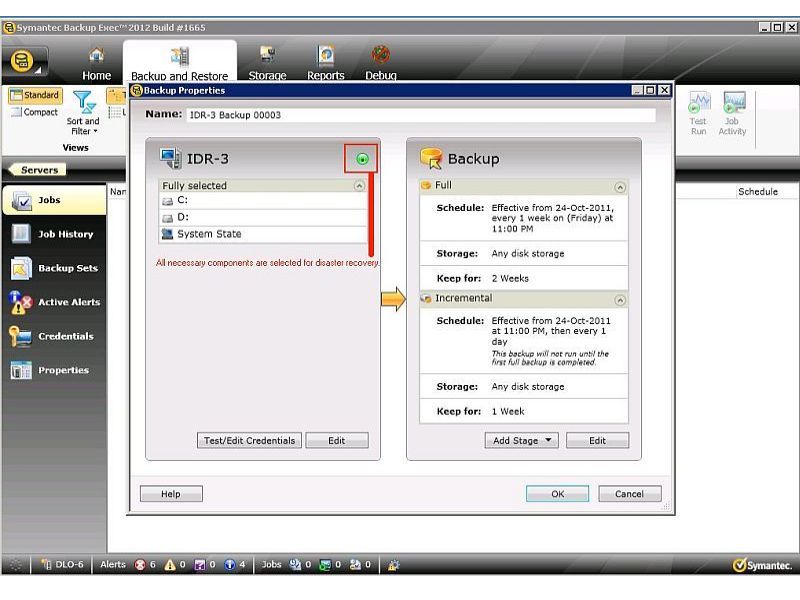This screenshot has width=800, height=600.
Task: Open Credentials in the sidebar
Action: pos(54,336)
